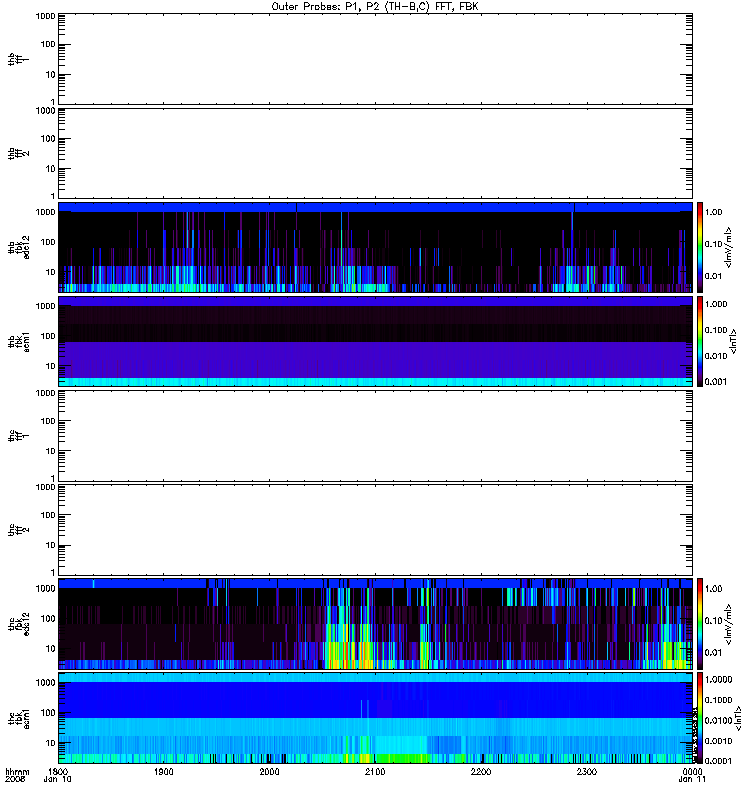Click the plot title 'Outer Probes: P1, P2 (TH-B,C) FFT, FBK'
Viewport: 750px width, 800px height.
[375, 7]
